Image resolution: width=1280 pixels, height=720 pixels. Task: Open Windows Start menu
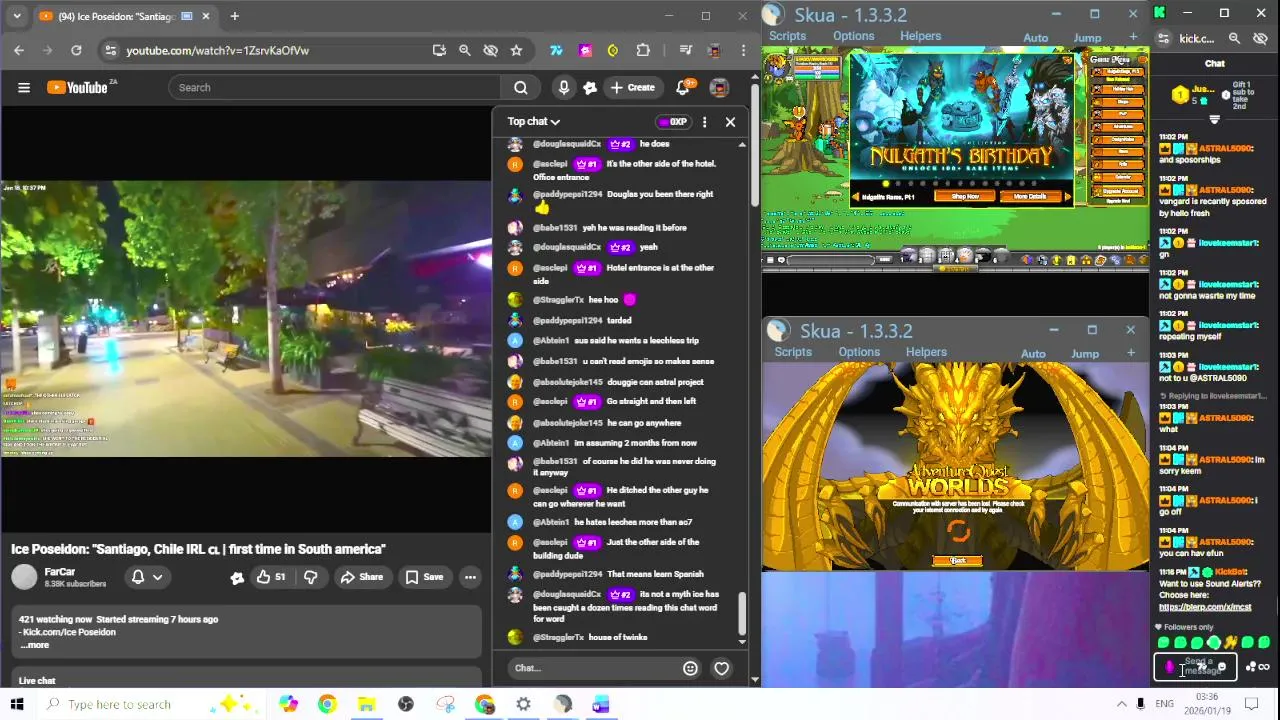point(17,704)
